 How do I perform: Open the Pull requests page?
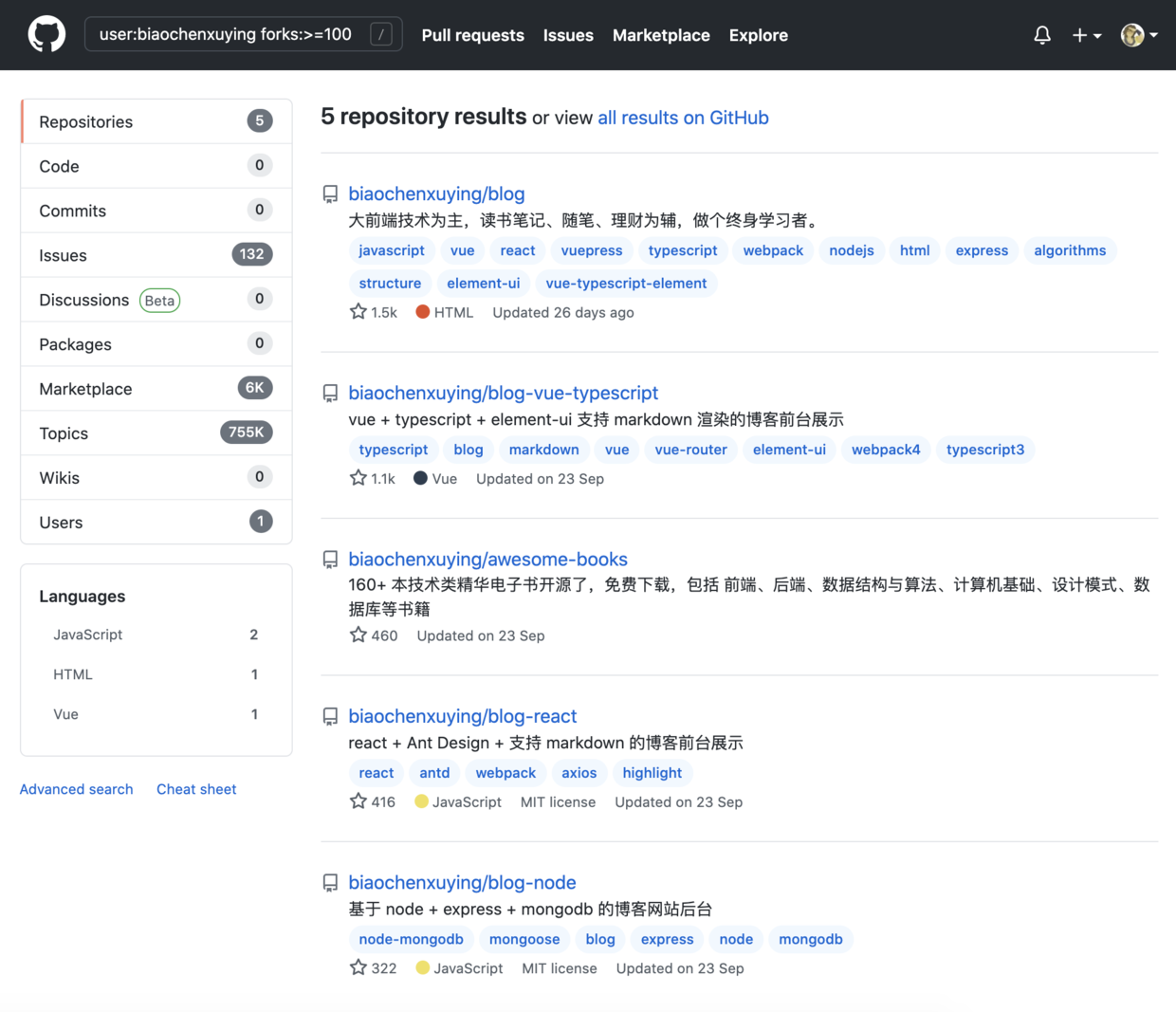(472, 35)
